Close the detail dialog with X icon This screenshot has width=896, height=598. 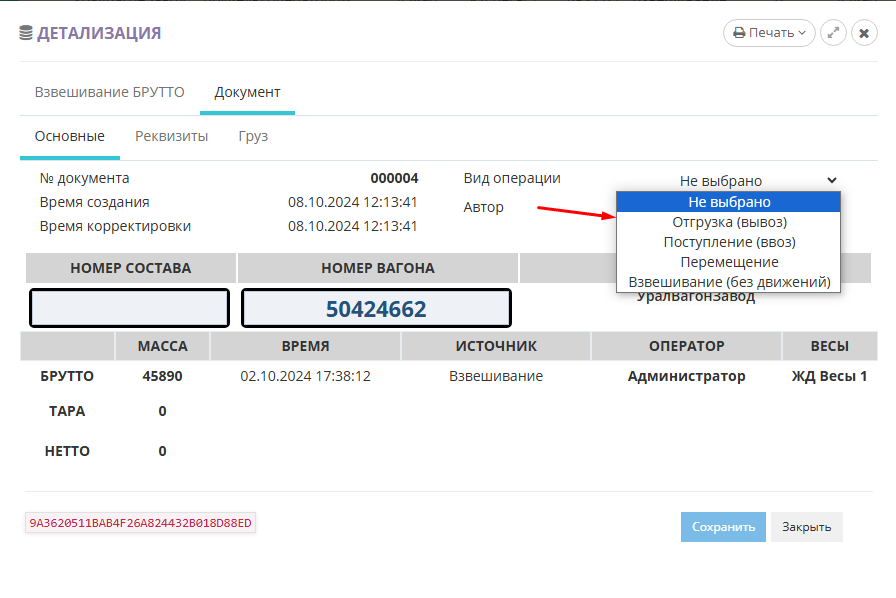click(x=864, y=33)
